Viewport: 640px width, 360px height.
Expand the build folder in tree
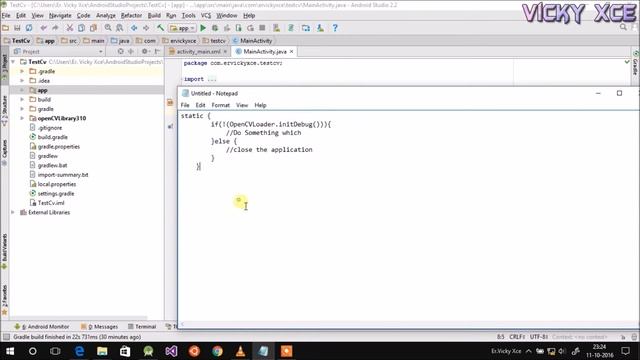tap(22, 100)
